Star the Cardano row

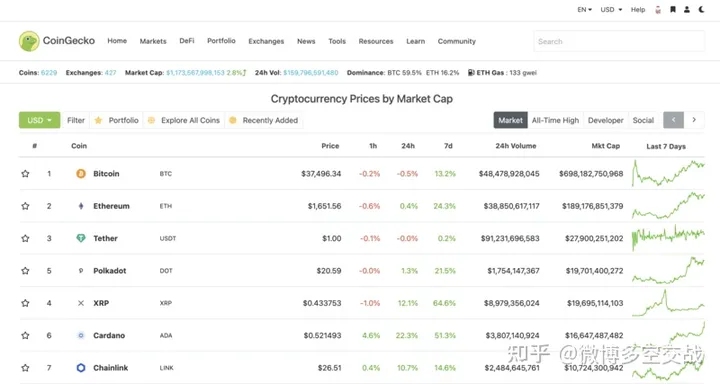[x=25, y=335]
